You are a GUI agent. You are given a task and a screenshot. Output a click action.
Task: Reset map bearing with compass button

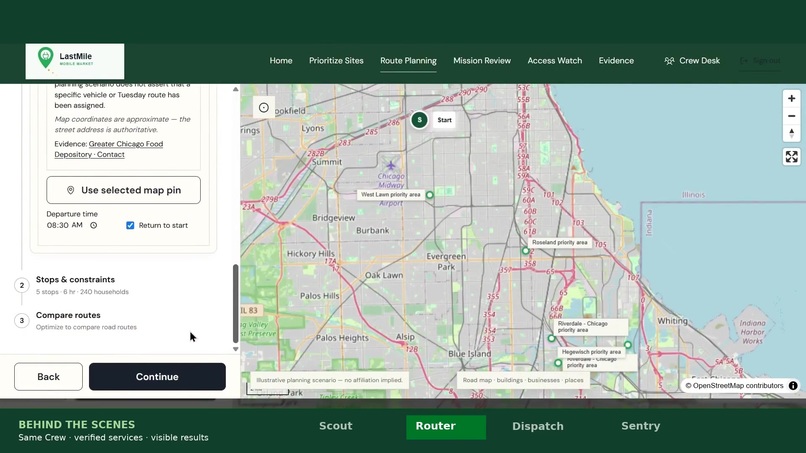click(x=792, y=133)
